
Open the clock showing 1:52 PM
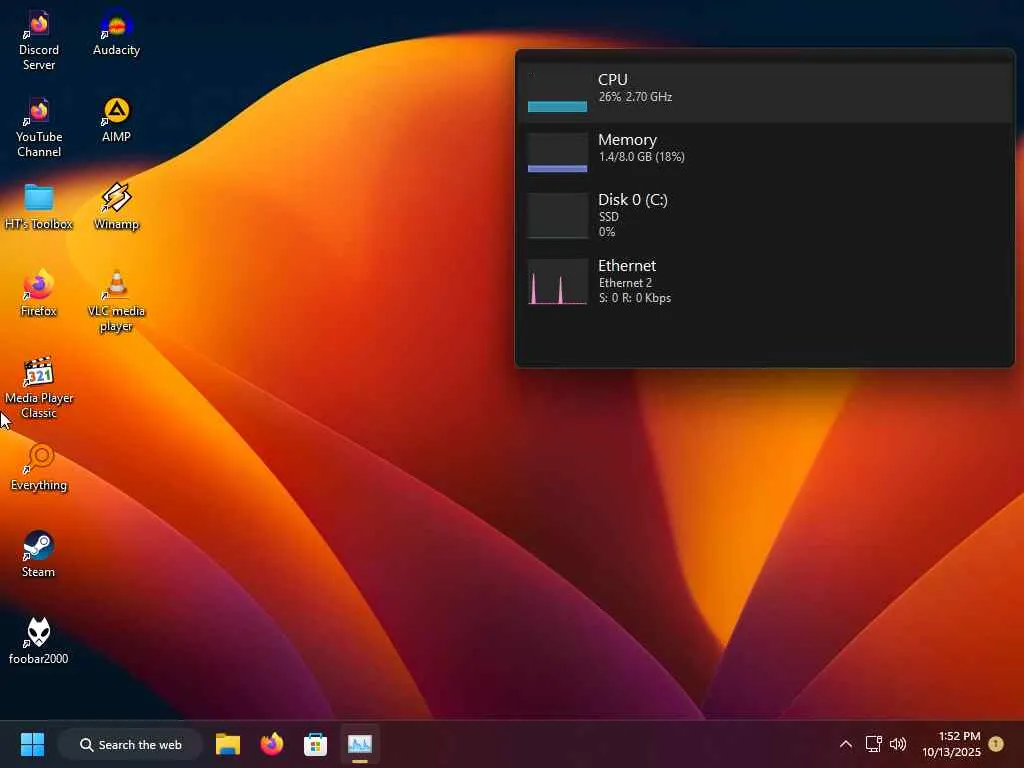click(951, 744)
